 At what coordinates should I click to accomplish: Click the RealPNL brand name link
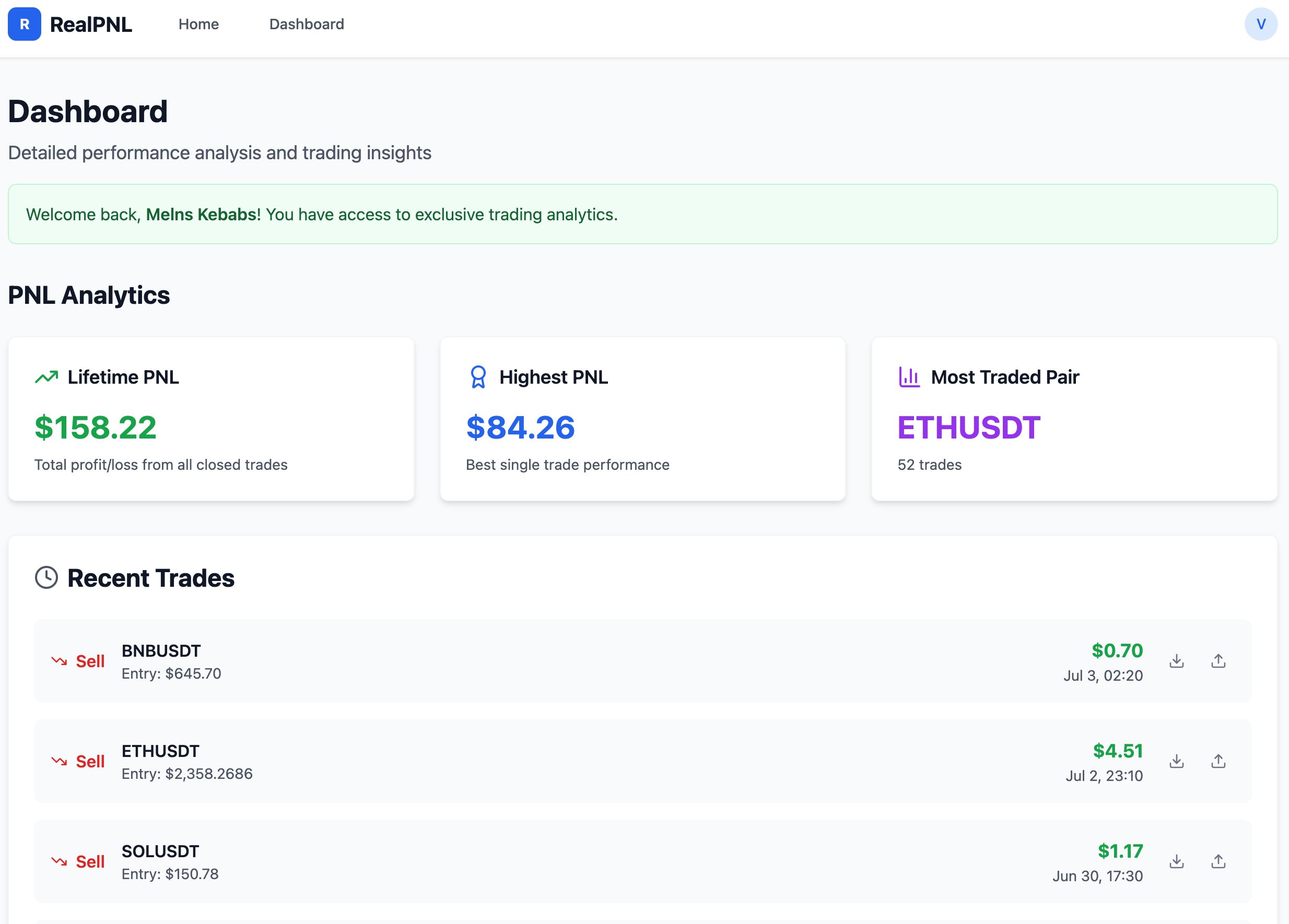point(91,25)
